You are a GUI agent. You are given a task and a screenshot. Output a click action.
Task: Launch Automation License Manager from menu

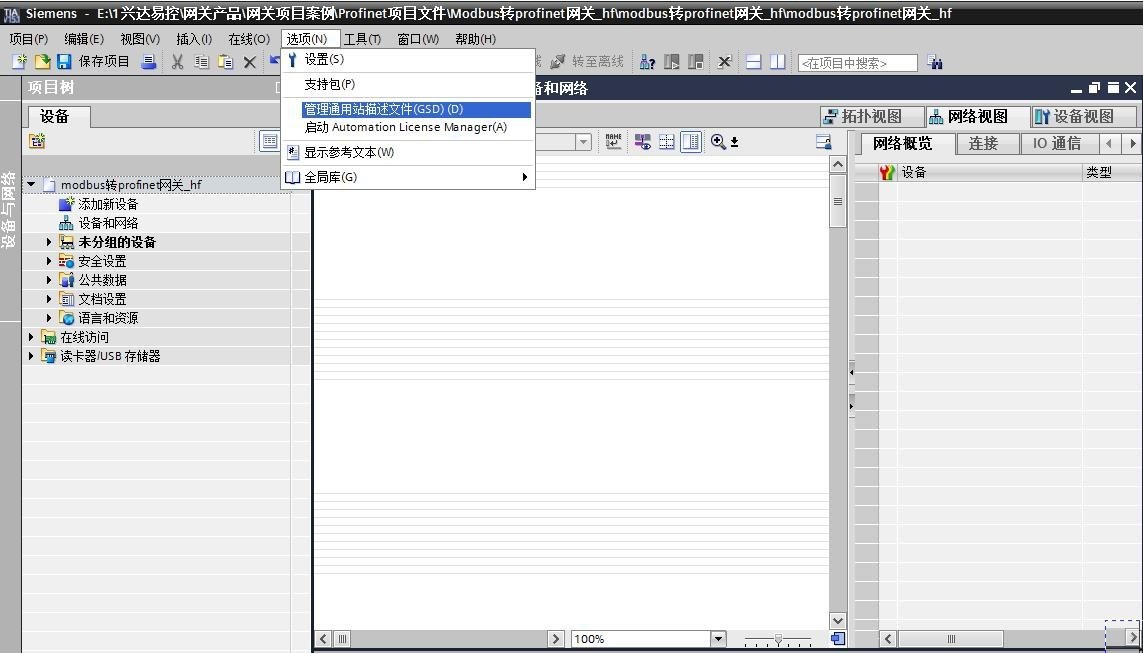[408, 128]
